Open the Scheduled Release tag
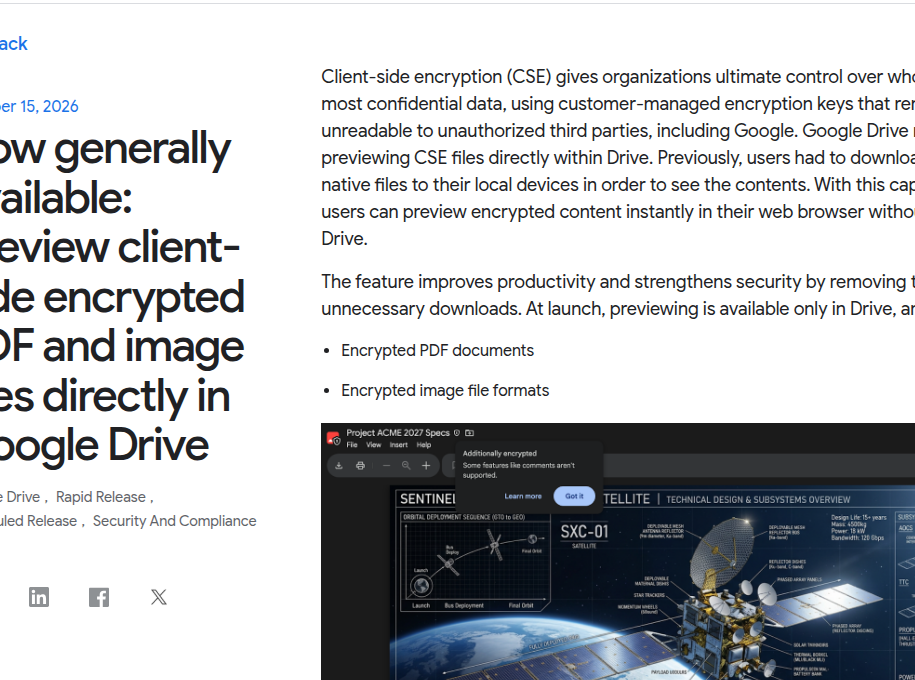The width and height of the screenshot is (915, 680). click(x=39, y=521)
